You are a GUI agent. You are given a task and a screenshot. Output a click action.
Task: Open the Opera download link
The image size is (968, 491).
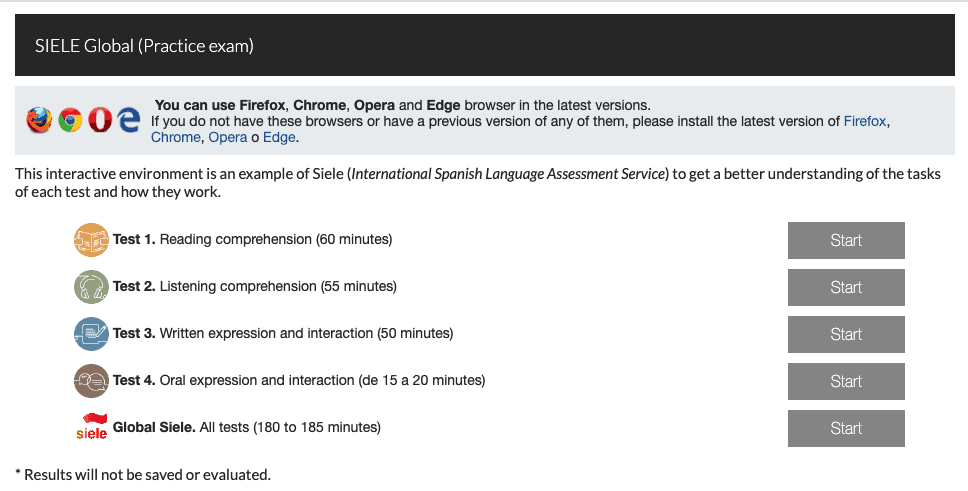(228, 137)
